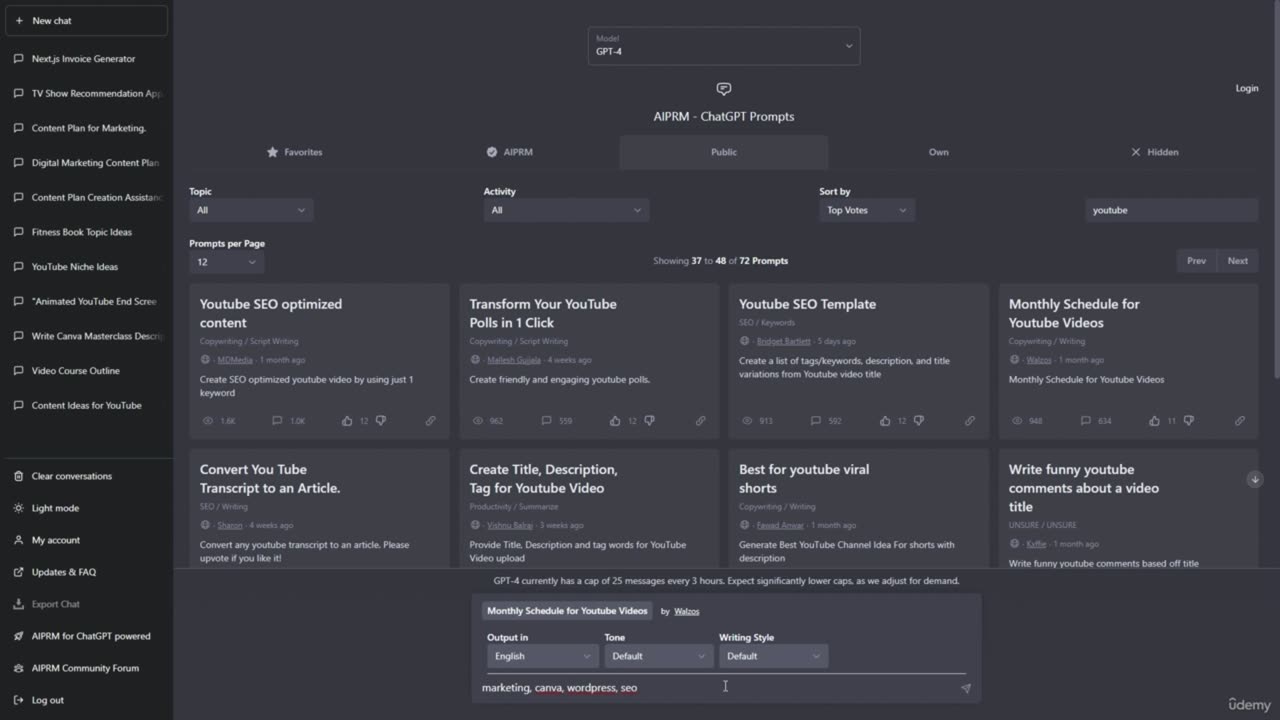
Task: Thumbs up the Youtube SEO Template prompt
Action: (885, 421)
